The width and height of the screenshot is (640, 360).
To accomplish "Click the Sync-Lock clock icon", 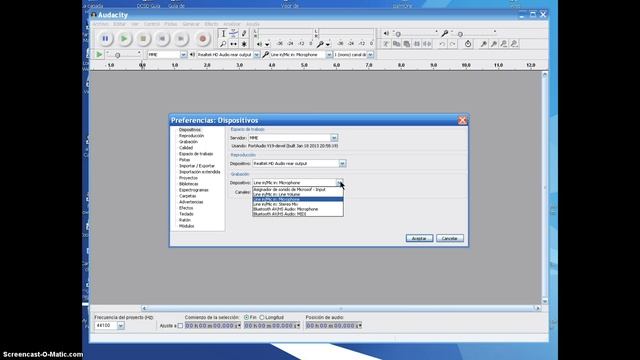I will pyautogui.click(x=468, y=44).
